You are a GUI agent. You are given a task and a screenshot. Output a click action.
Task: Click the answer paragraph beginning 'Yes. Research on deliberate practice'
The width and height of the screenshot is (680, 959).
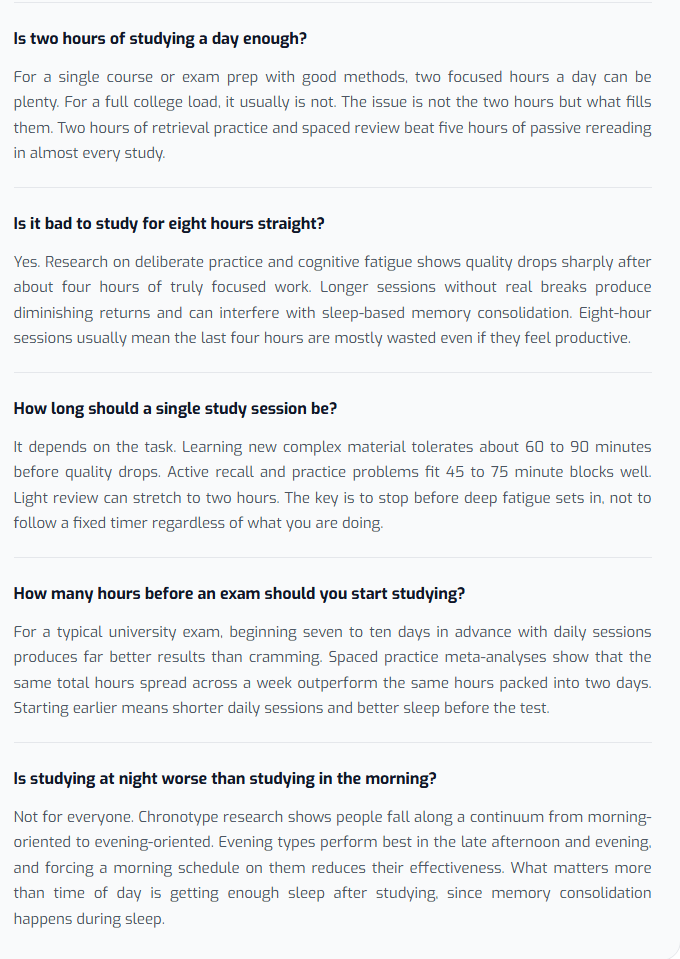(x=332, y=300)
